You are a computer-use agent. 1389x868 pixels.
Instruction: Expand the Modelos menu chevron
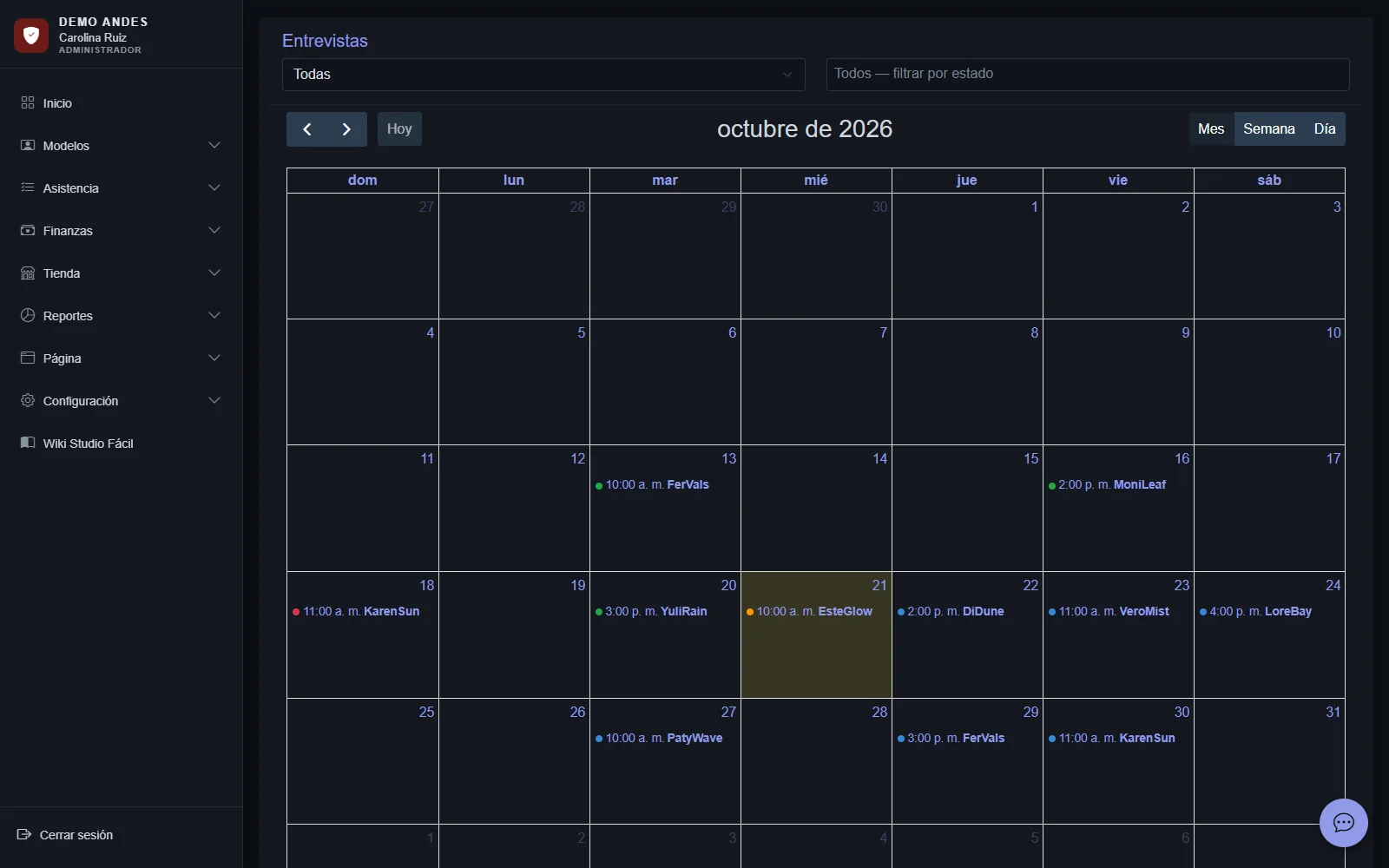pyautogui.click(x=214, y=145)
